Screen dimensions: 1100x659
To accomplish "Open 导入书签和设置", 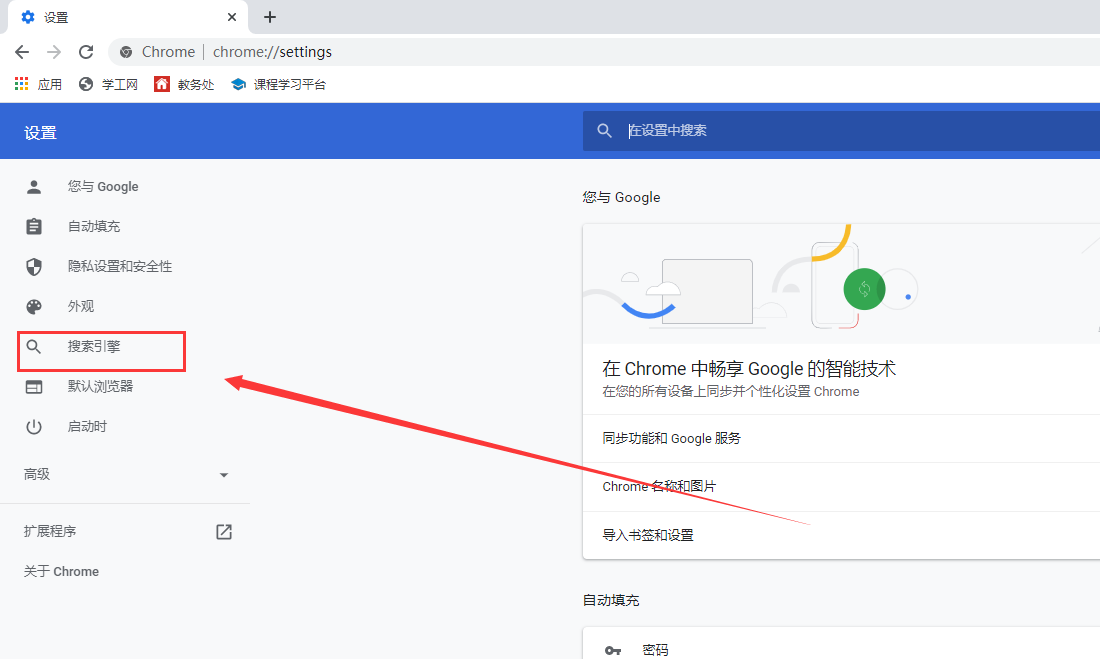I will pyautogui.click(x=650, y=534).
